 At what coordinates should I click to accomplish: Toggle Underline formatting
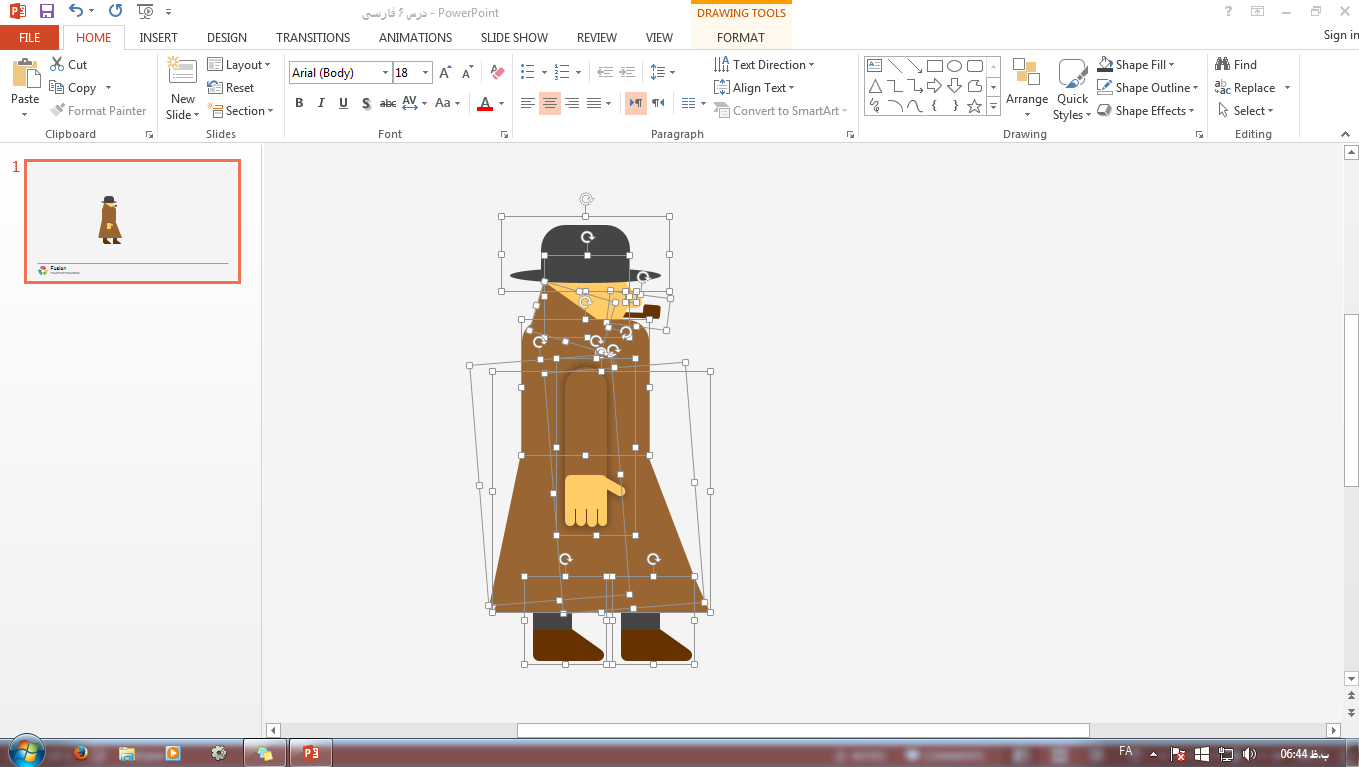coord(343,103)
